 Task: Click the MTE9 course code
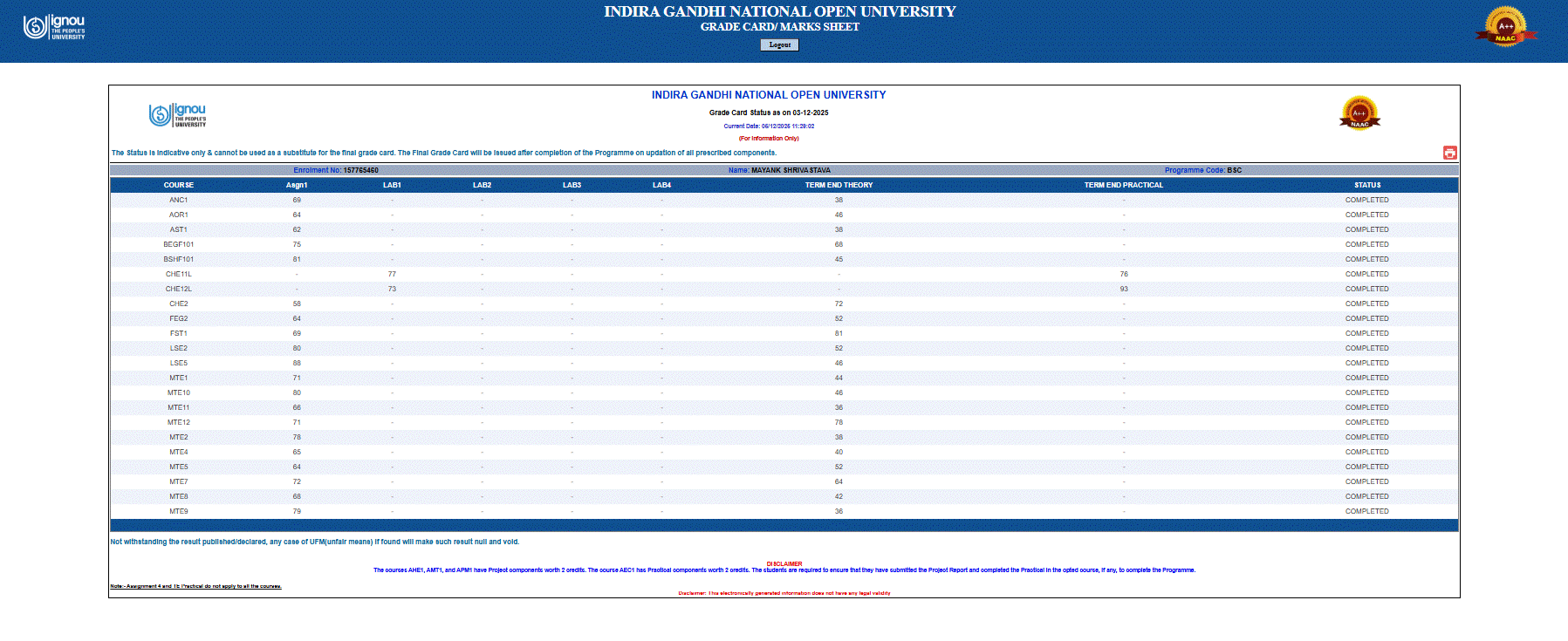pyautogui.click(x=179, y=511)
